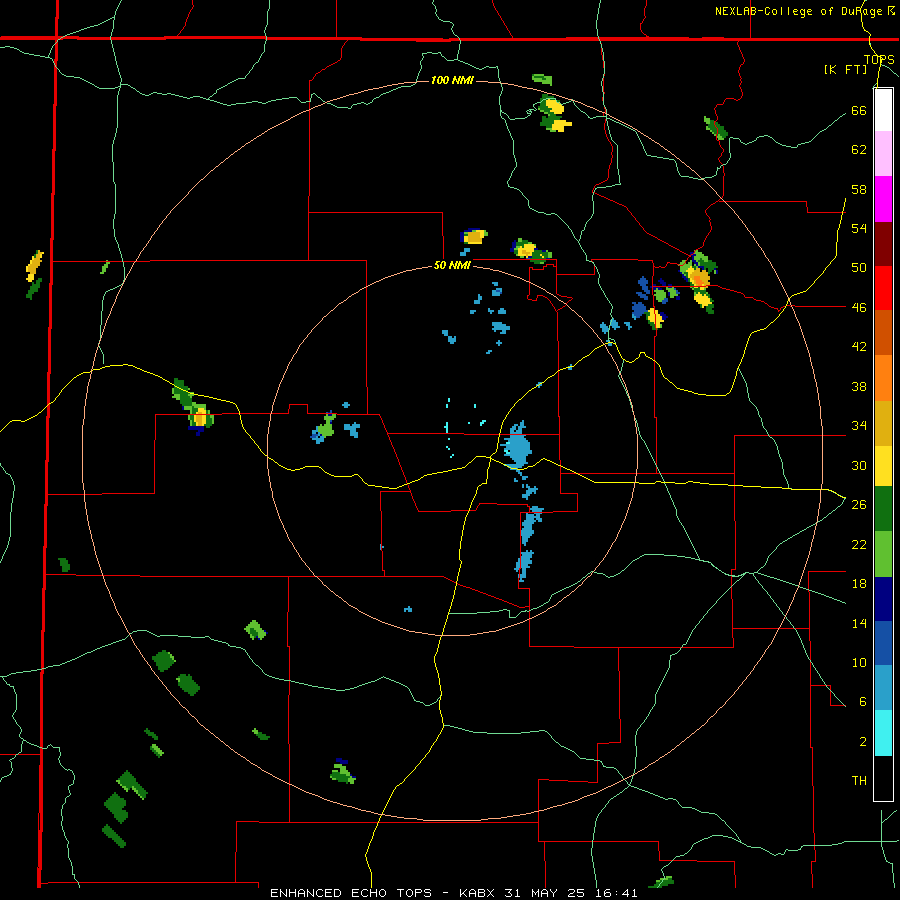Click the [K FT] units label
The image size is (900, 900).
[845, 70]
